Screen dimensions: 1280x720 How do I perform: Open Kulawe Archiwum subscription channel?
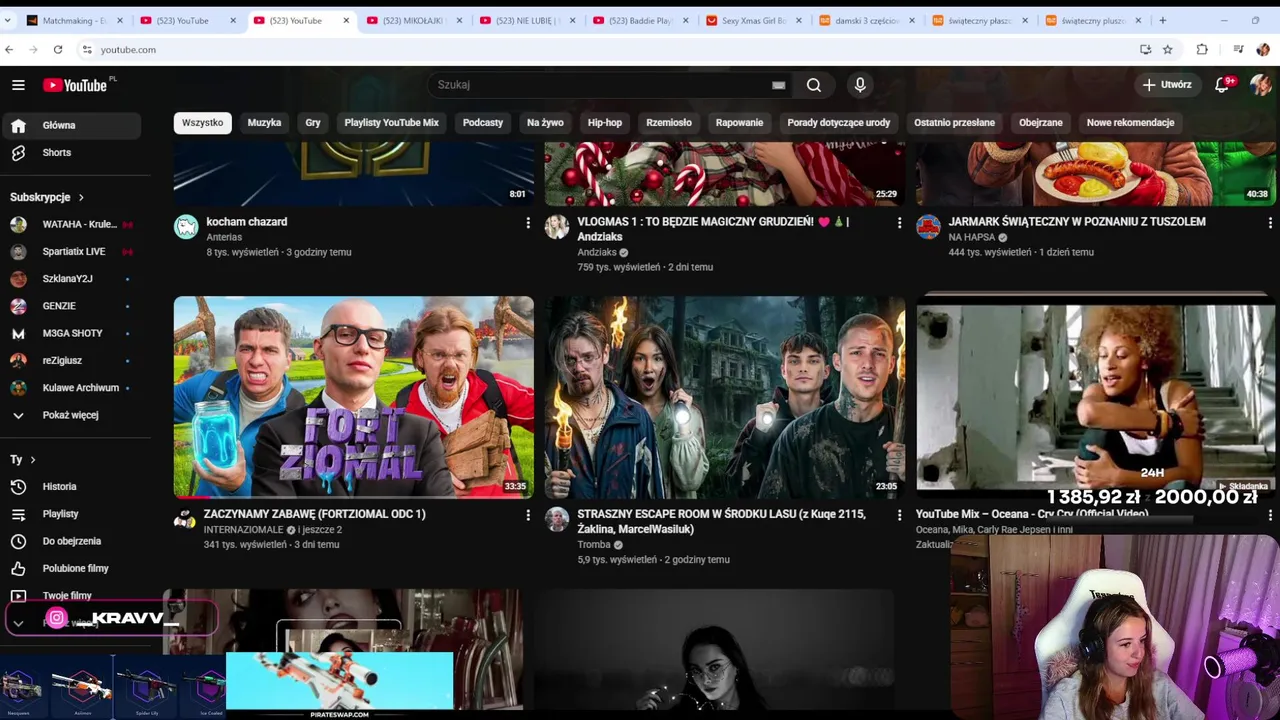pos(70,387)
